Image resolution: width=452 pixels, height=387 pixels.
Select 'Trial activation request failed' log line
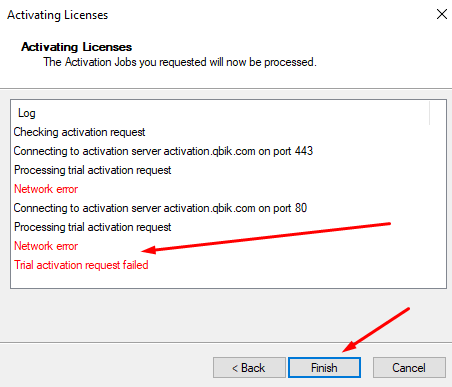click(81, 265)
